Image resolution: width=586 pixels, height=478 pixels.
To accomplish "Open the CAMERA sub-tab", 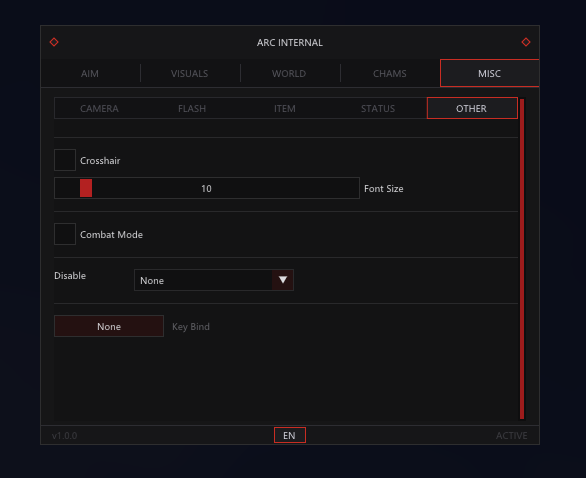I will (x=99, y=108).
